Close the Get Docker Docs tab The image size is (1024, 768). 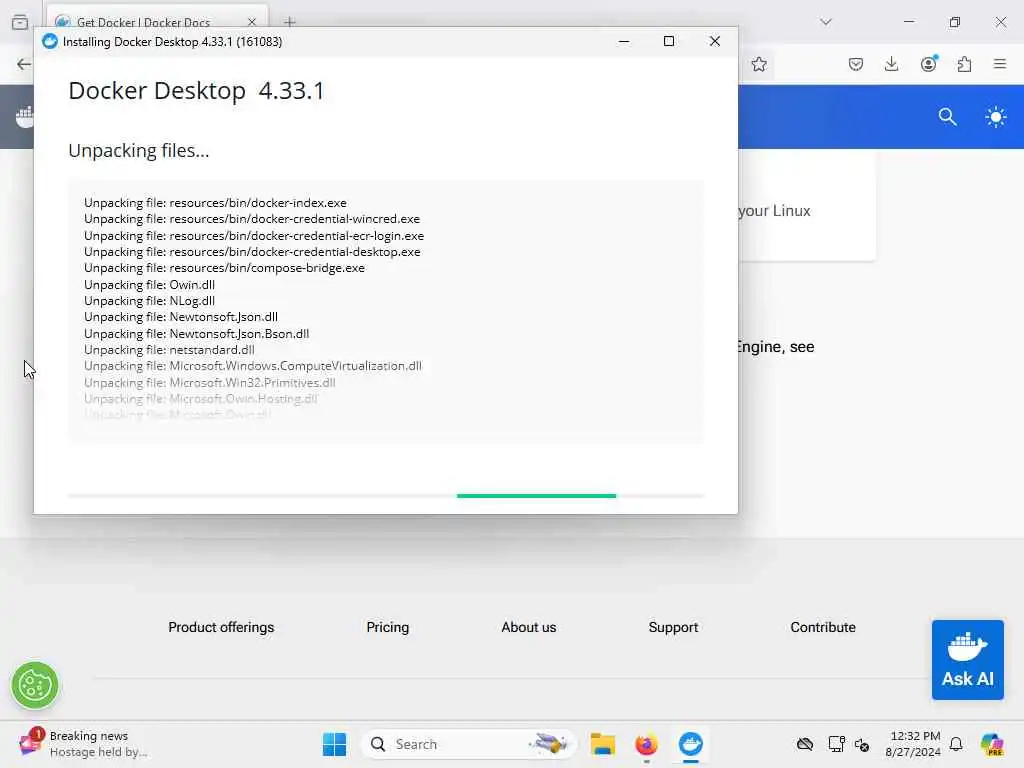click(x=251, y=22)
